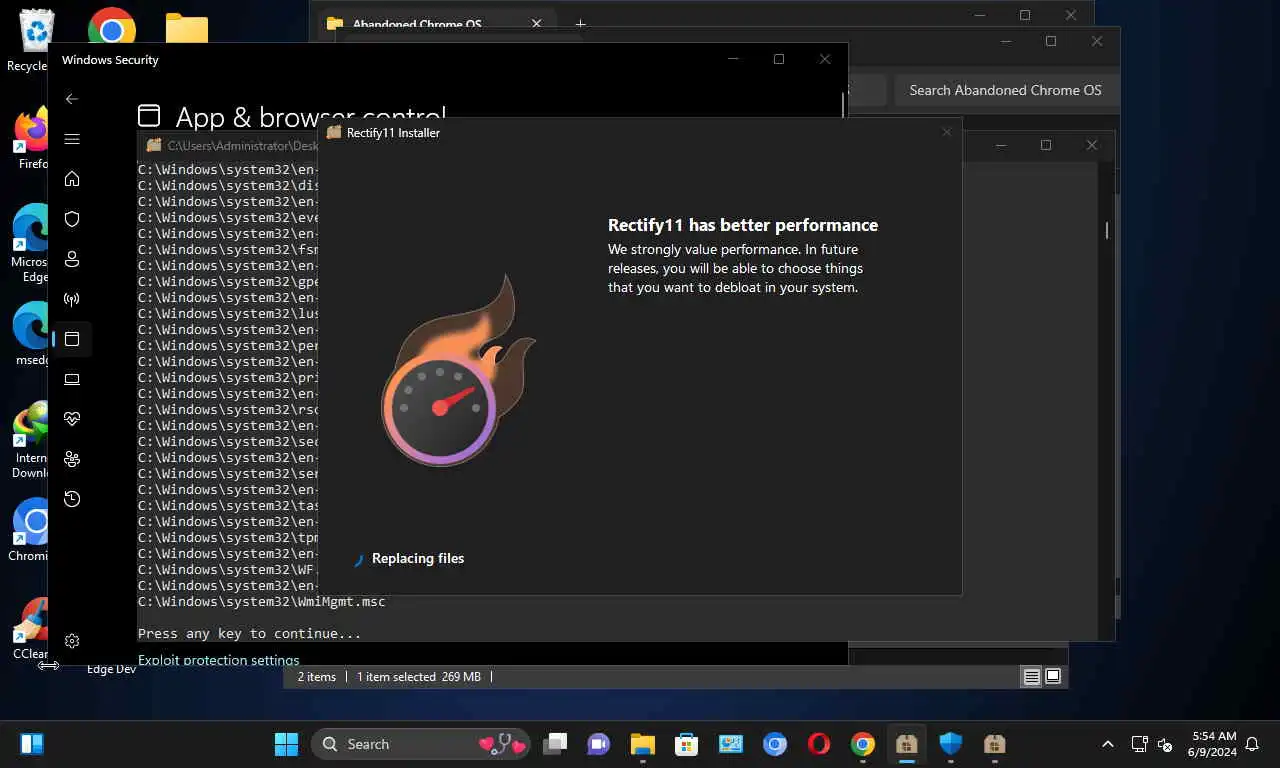Image resolution: width=1280 pixels, height=768 pixels.
Task: Open network settings from system tray
Action: point(1139,744)
